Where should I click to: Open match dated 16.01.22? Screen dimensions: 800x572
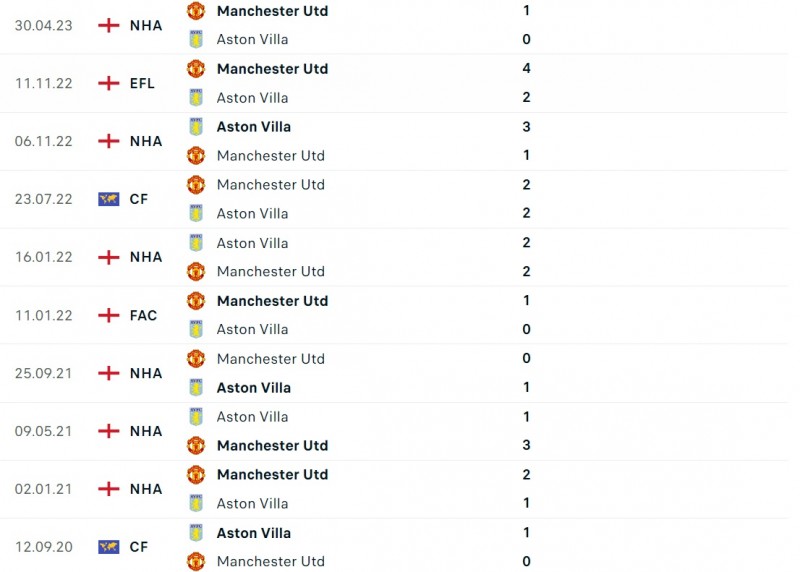[43, 257]
